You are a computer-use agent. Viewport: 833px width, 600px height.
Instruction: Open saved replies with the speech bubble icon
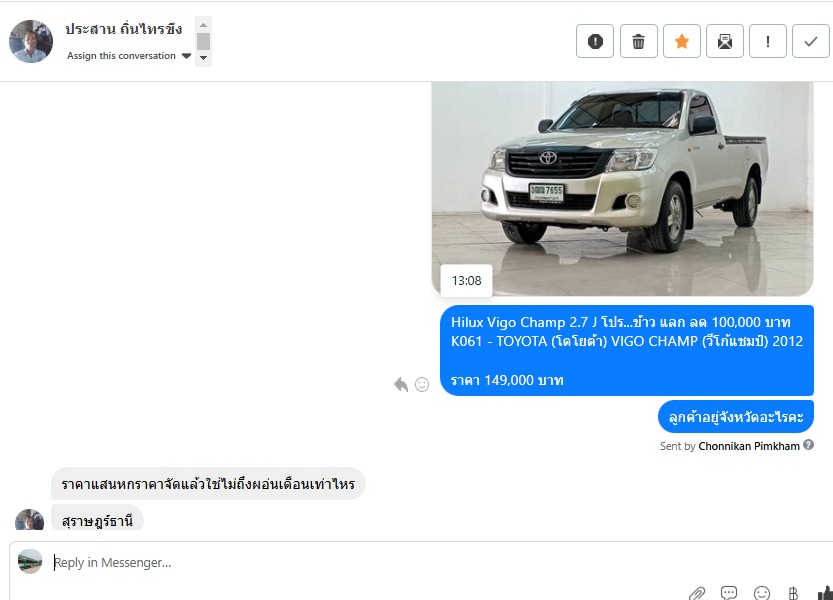[729, 593]
